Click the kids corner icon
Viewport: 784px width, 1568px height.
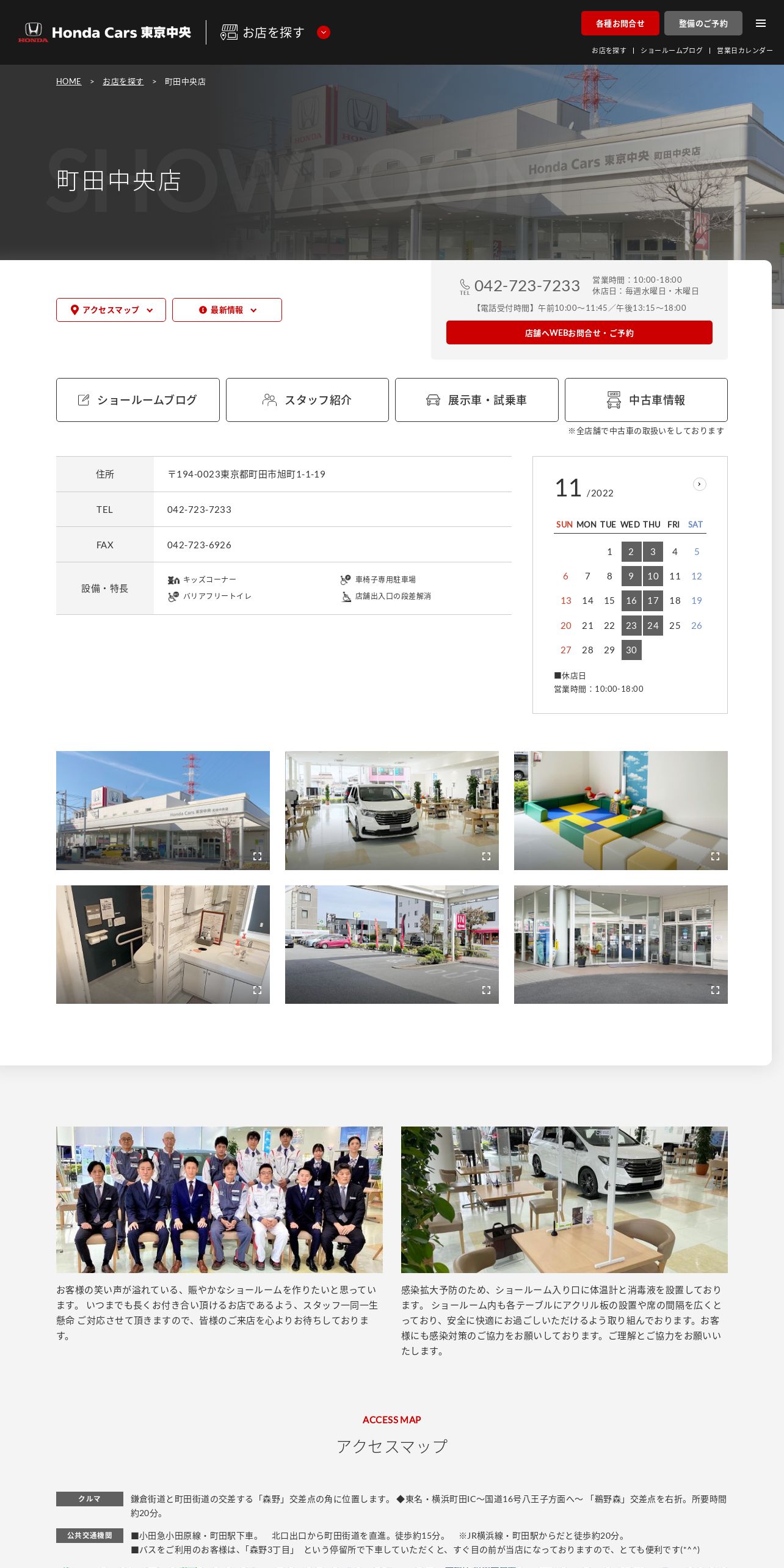tap(173, 579)
